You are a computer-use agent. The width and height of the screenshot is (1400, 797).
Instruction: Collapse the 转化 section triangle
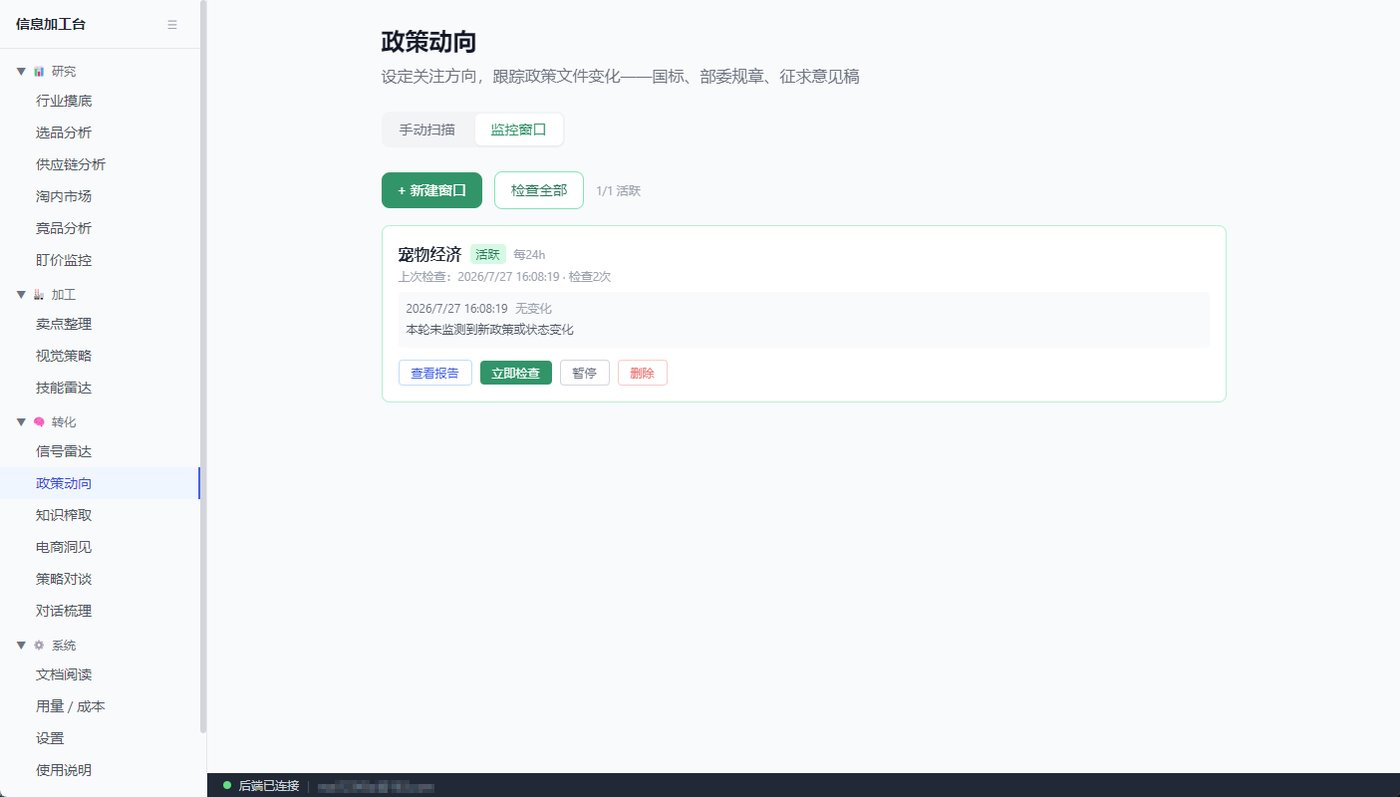tap(21, 422)
